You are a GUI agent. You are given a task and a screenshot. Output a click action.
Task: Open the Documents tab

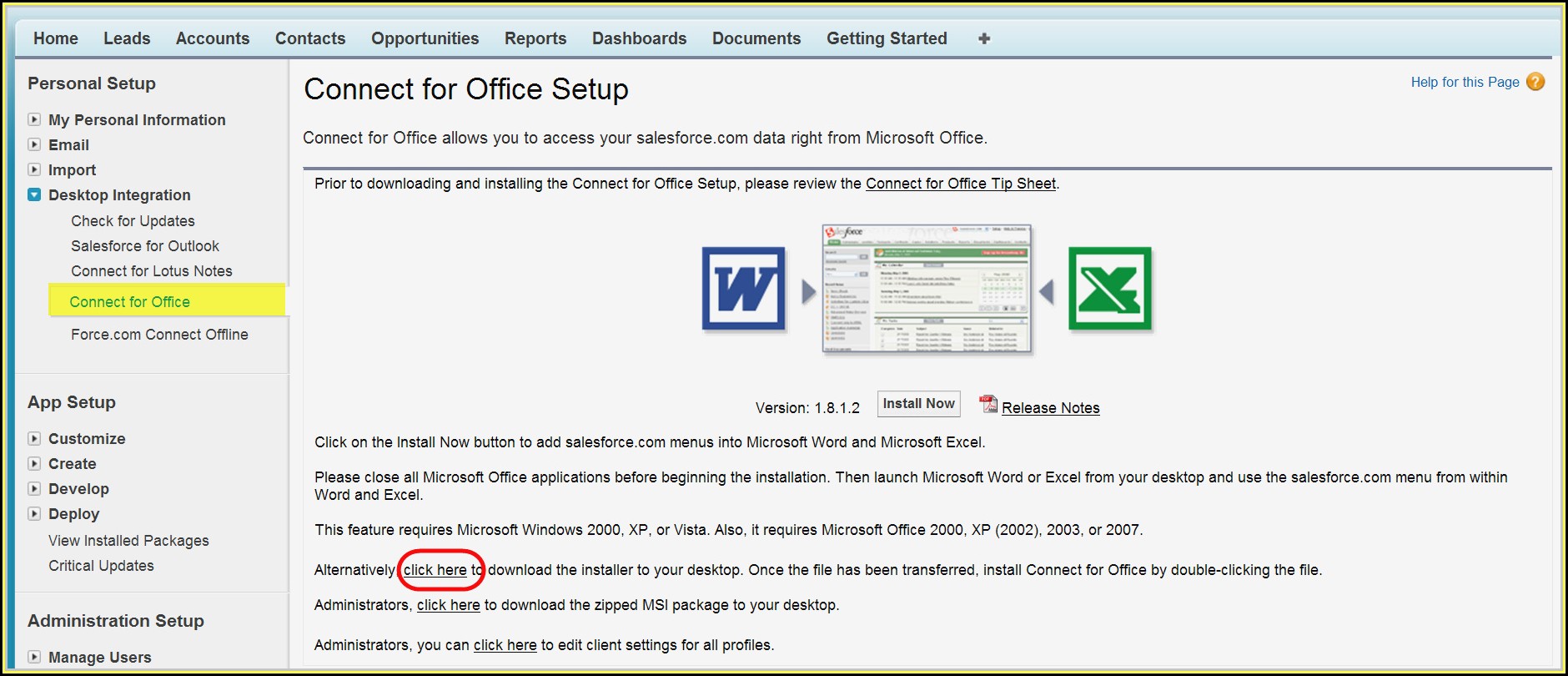[756, 38]
